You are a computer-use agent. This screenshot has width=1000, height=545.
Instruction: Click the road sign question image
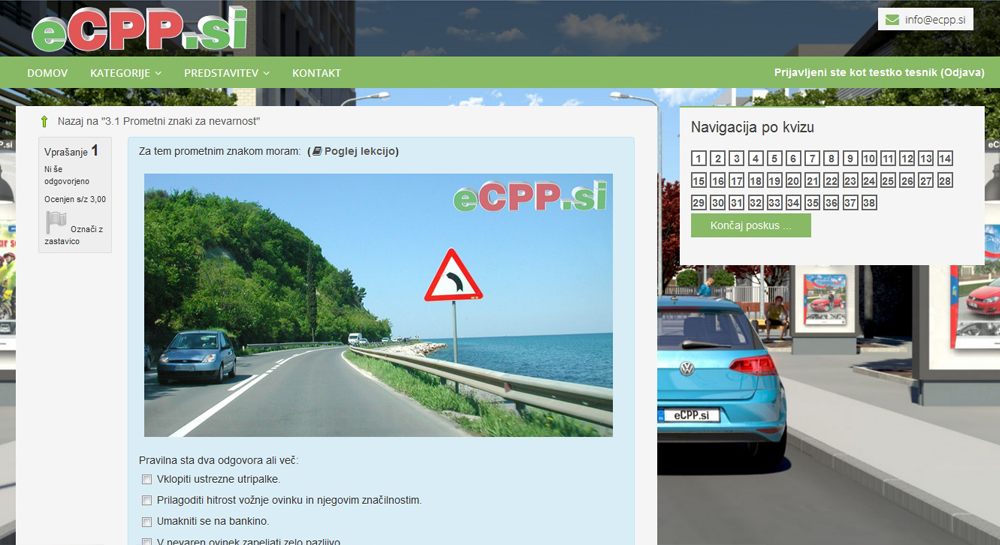(x=378, y=305)
